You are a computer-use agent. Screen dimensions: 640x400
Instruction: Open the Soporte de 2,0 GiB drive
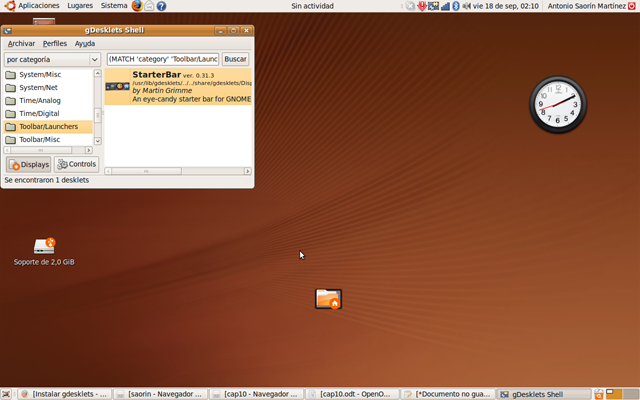44,246
